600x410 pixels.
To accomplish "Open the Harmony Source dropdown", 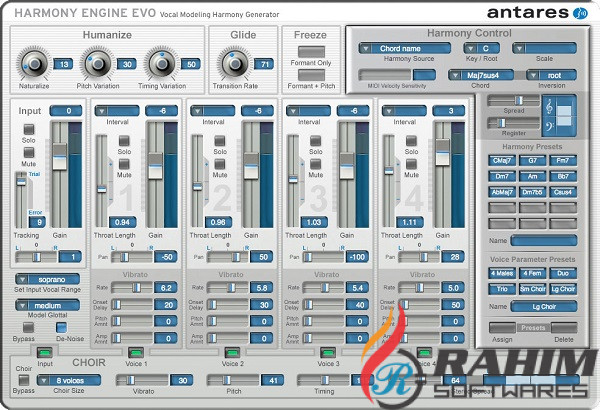I will (404, 48).
